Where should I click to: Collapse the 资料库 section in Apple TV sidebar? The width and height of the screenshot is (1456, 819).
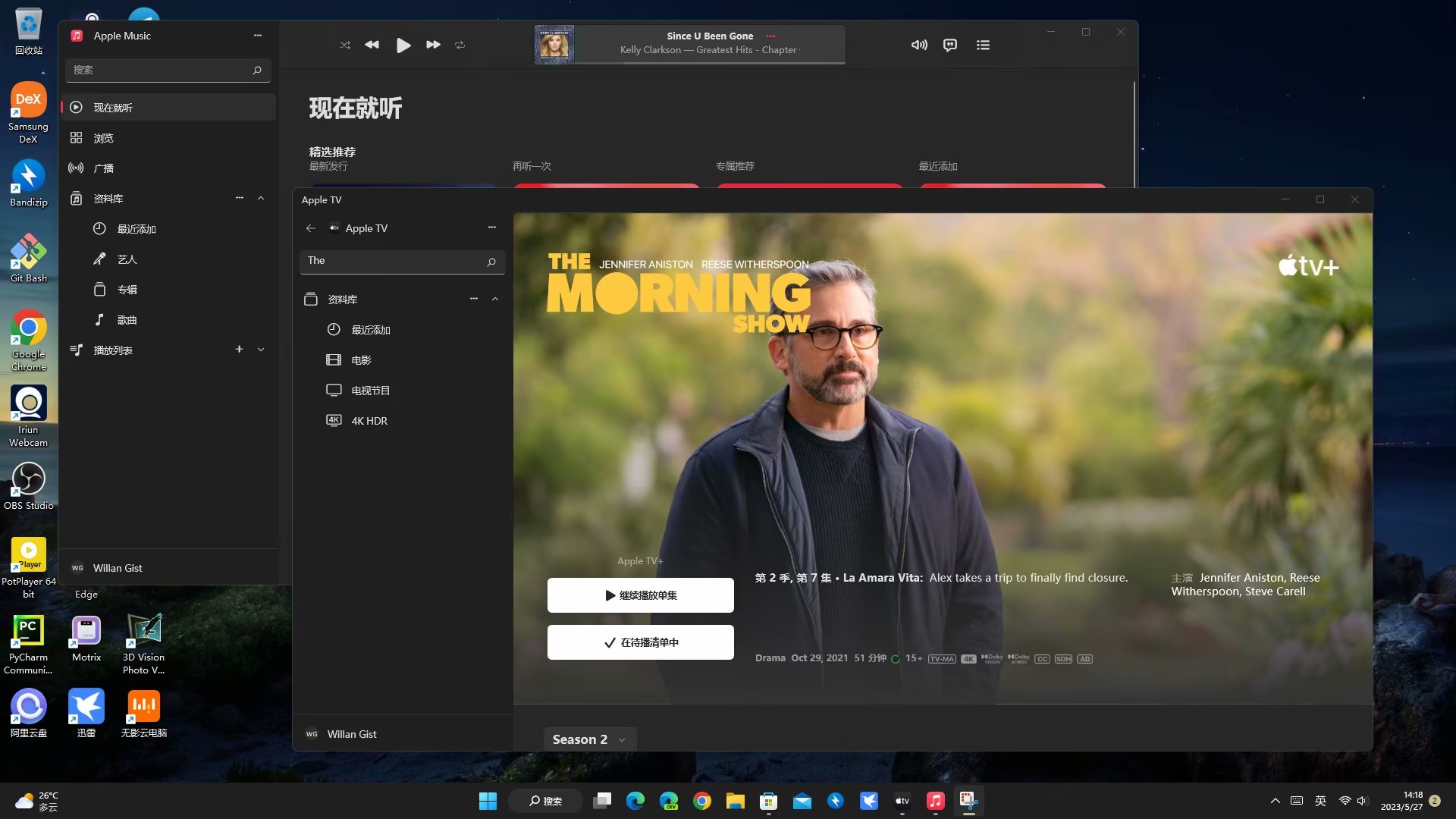[495, 299]
